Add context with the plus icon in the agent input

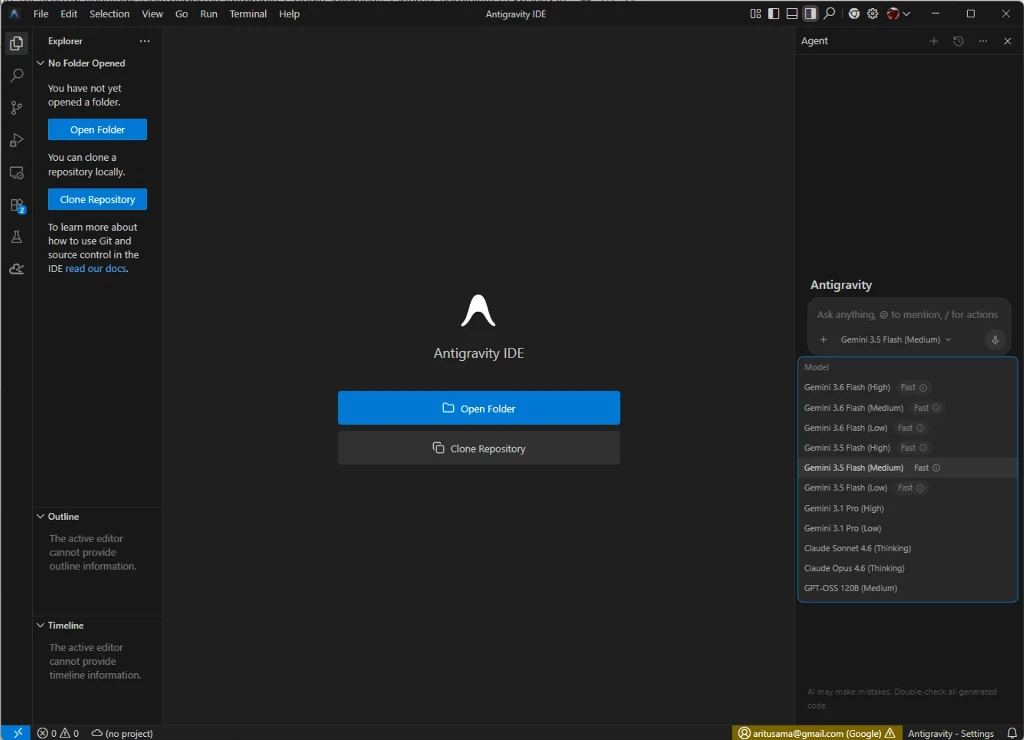point(823,340)
